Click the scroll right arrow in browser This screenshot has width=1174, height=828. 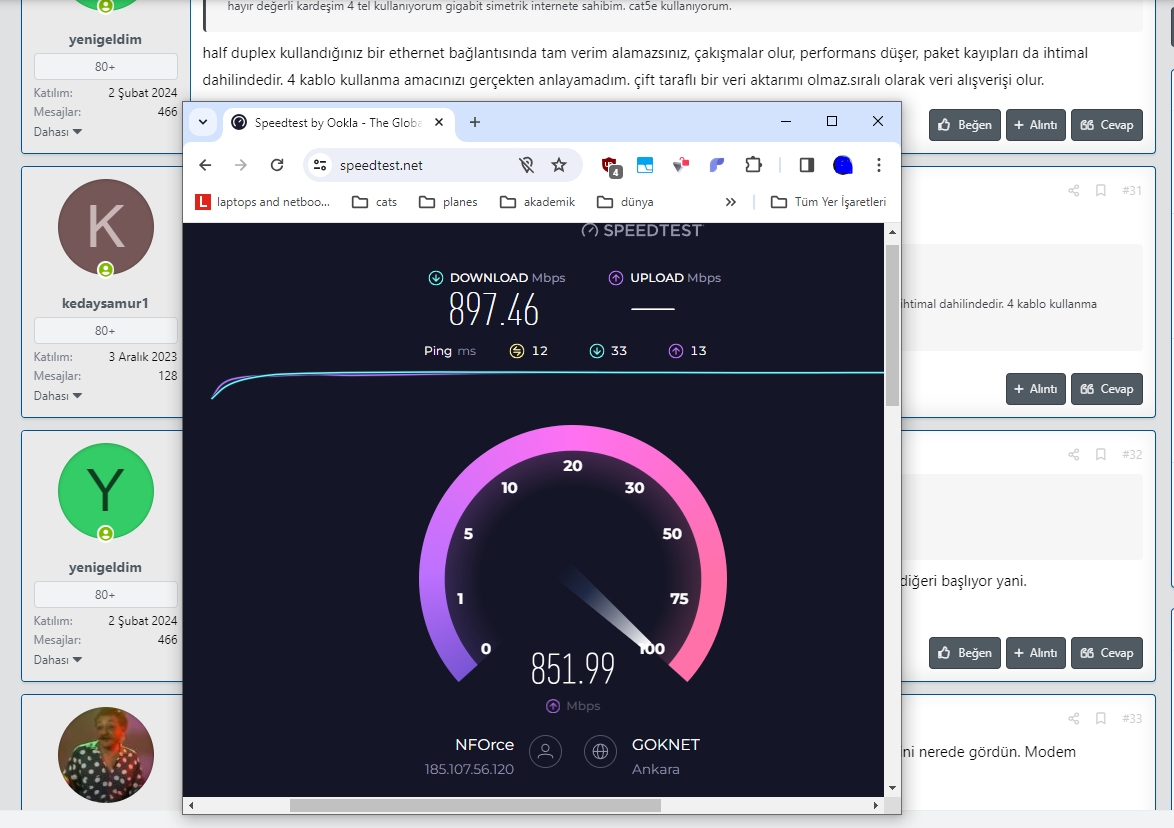[875, 806]
